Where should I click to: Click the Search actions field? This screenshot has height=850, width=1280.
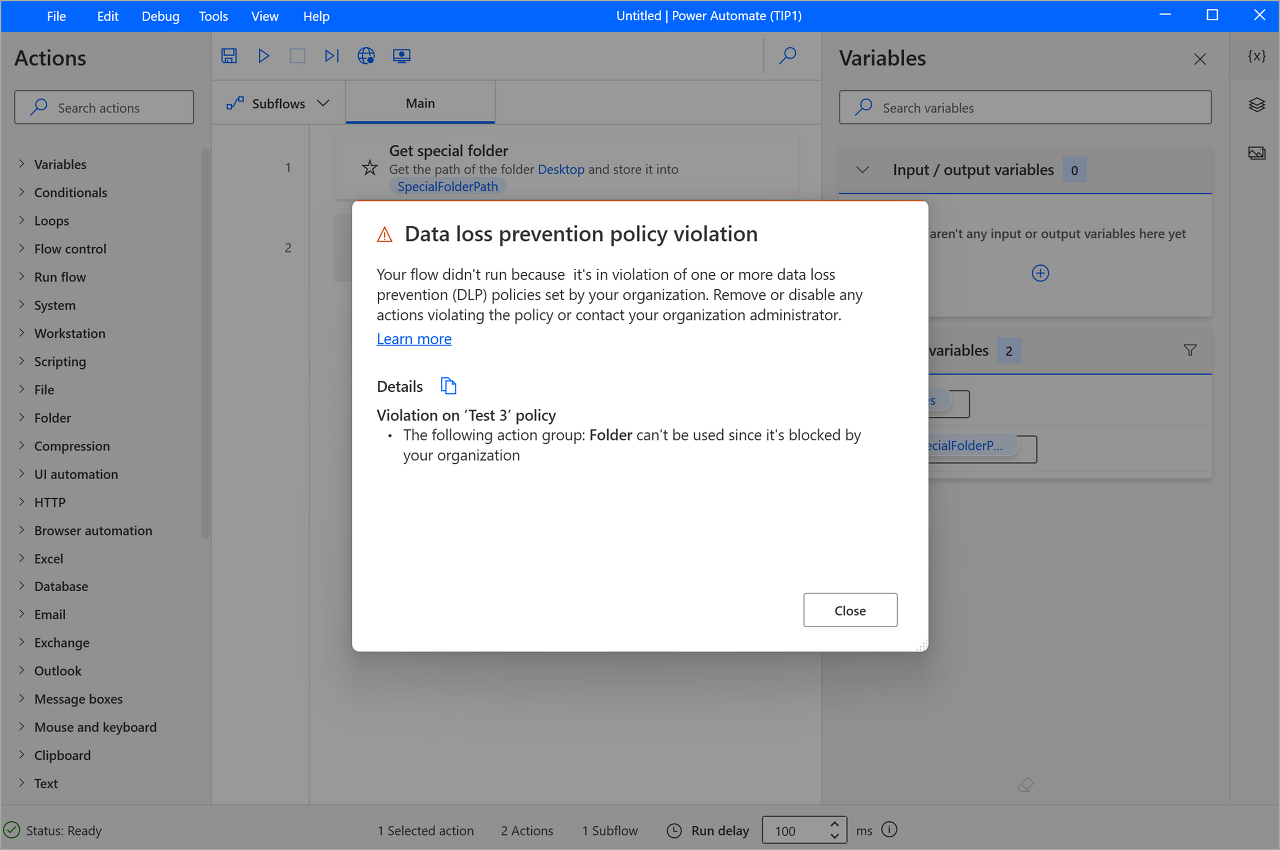[x=104, y=107]
